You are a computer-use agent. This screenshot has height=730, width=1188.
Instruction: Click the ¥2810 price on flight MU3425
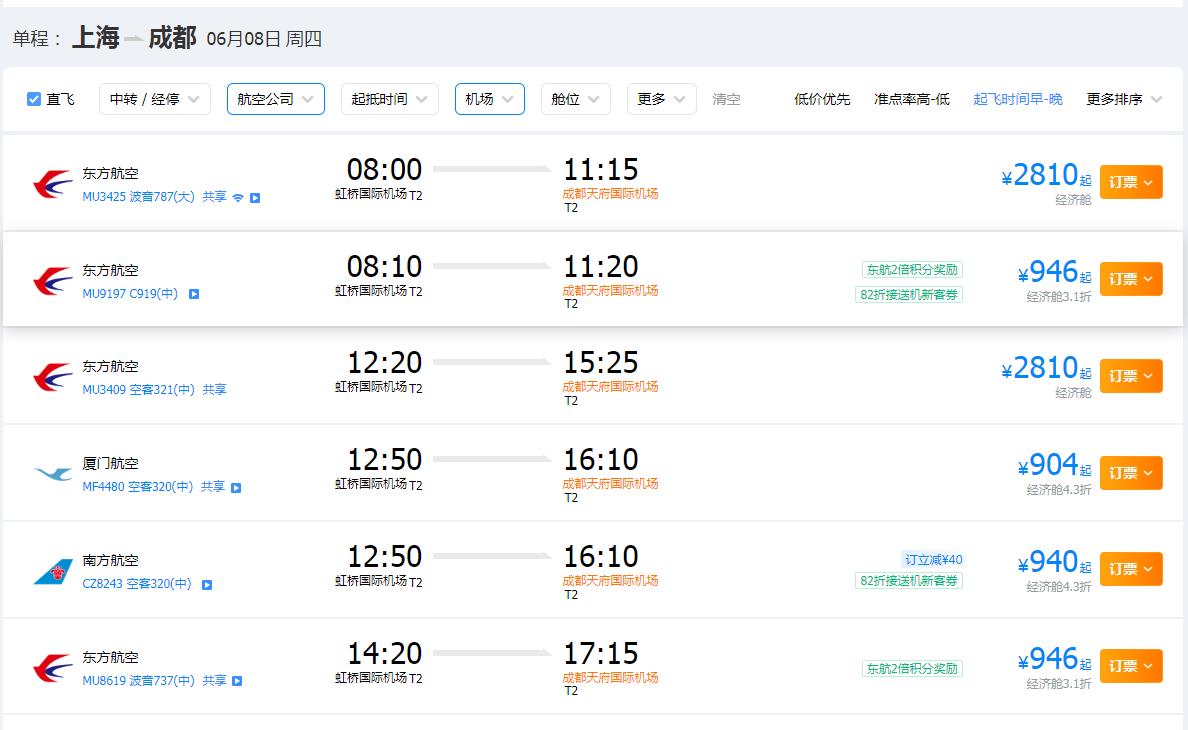coord(1046,175)
